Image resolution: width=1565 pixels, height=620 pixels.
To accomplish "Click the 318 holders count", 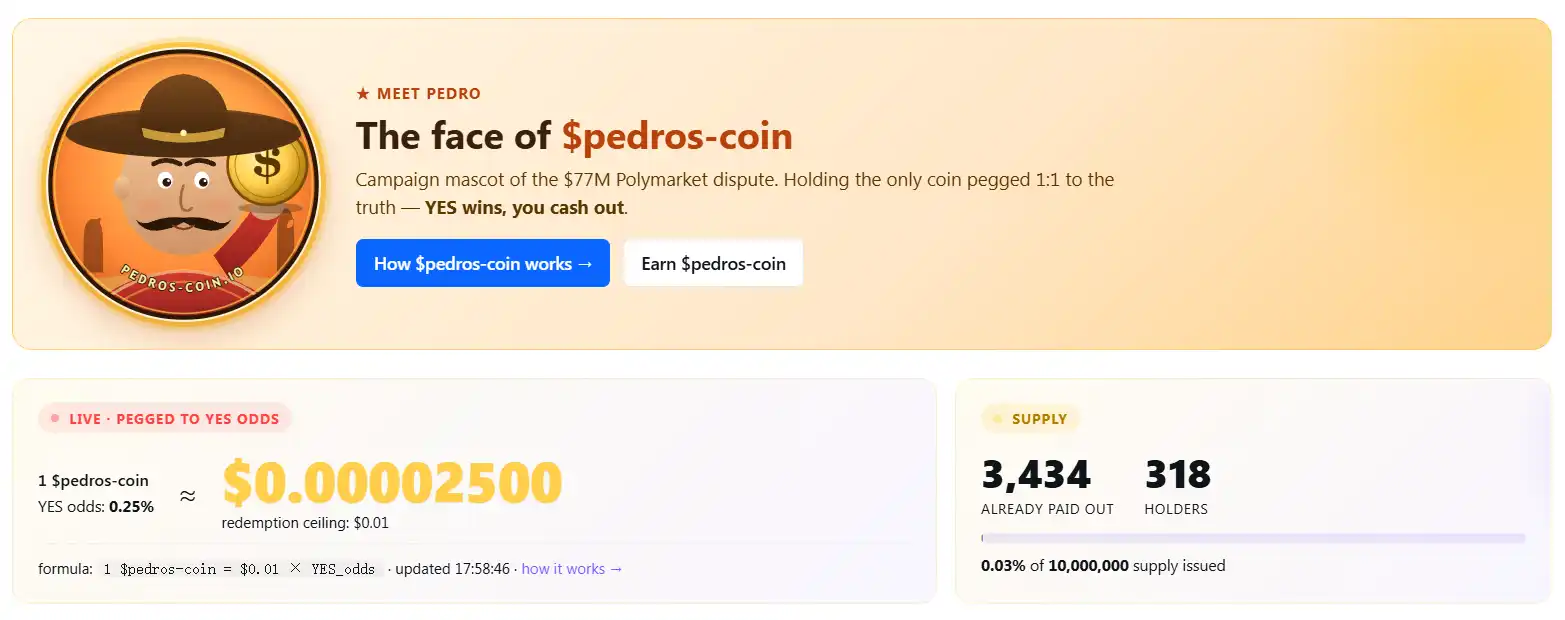I will [1177, 474].
